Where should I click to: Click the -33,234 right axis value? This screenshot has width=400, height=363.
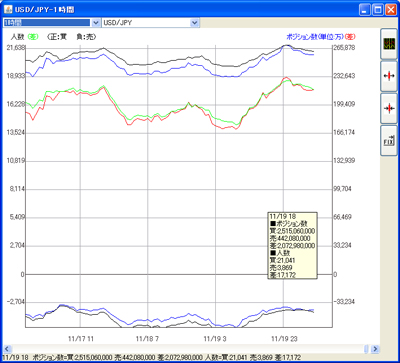pos(344,302)
